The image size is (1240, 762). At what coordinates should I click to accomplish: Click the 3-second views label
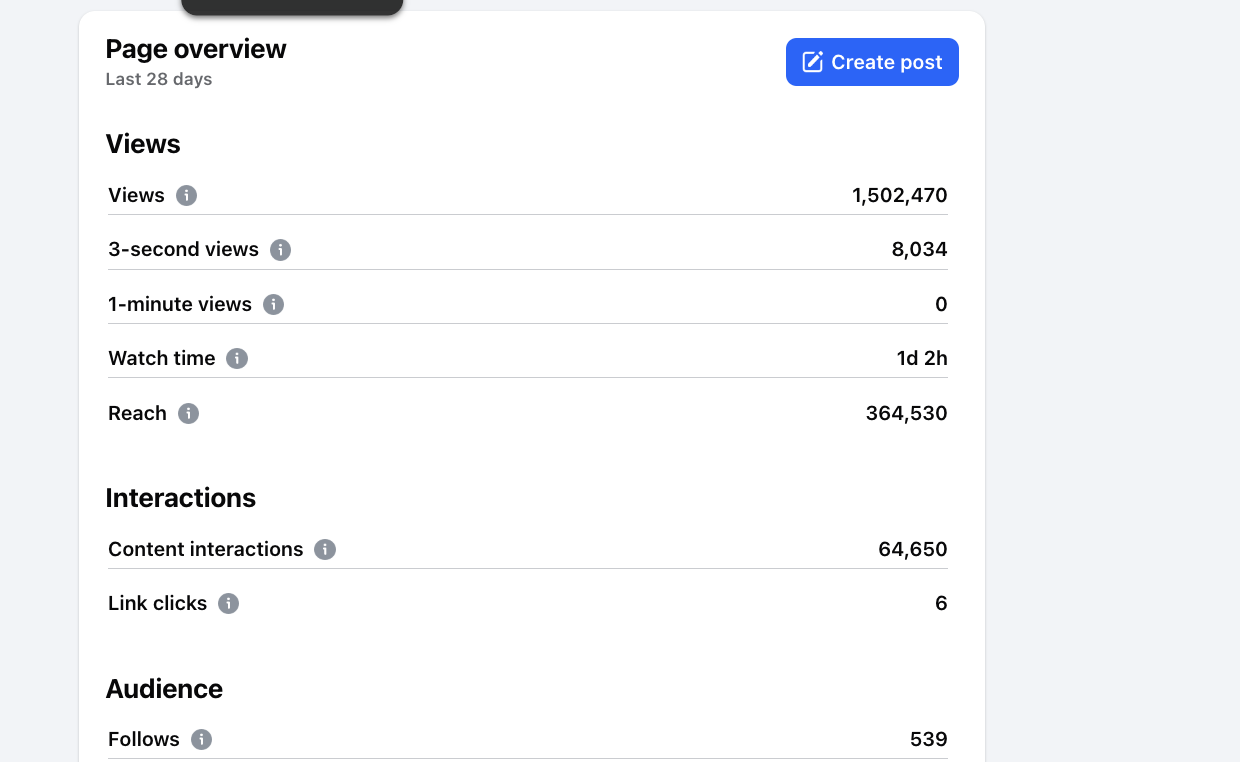pyautogui.click(x=183, y=250)
